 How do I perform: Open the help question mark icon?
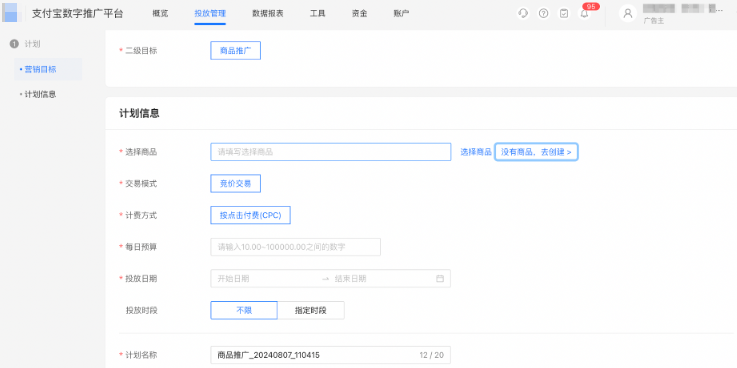pos(543,13)
